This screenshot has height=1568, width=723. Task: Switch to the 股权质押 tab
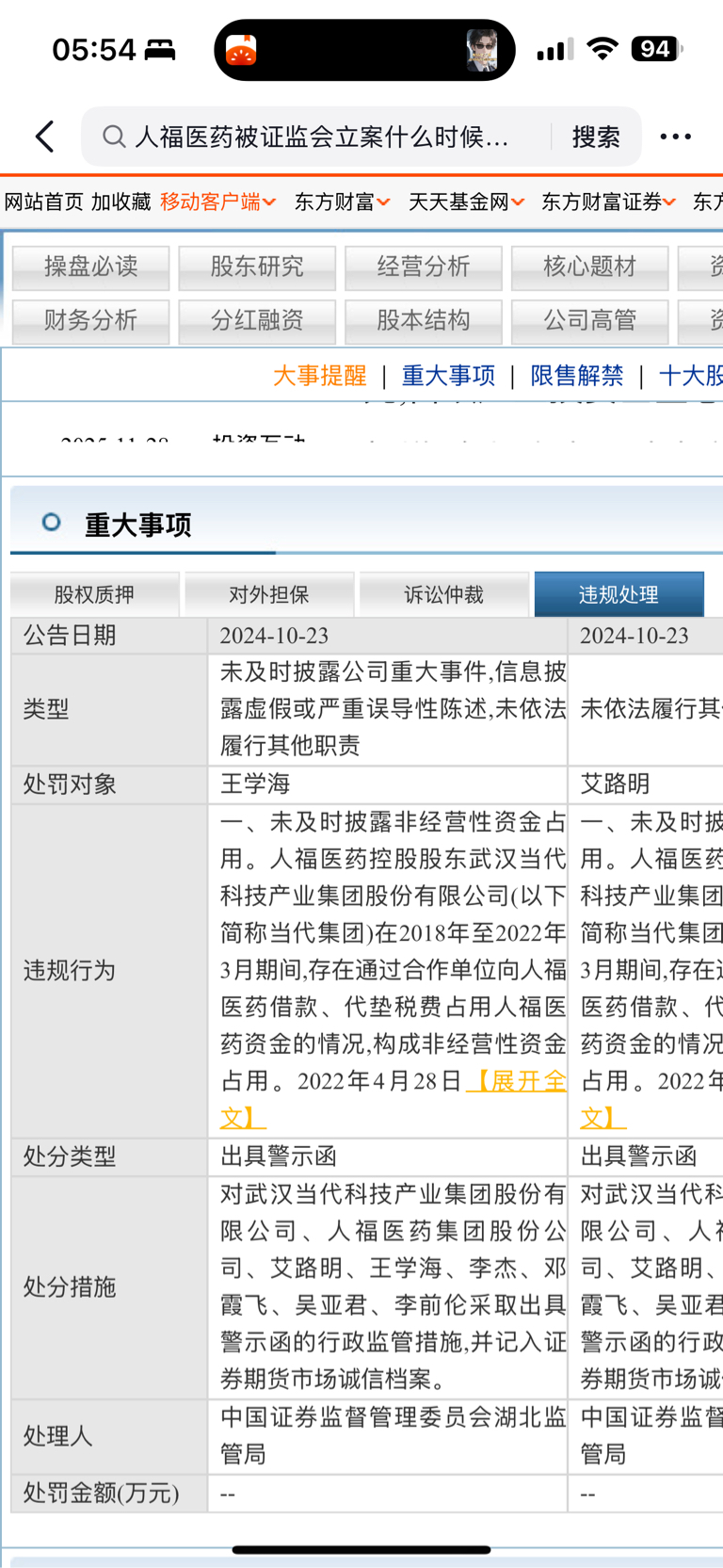[x=94, y=594]
